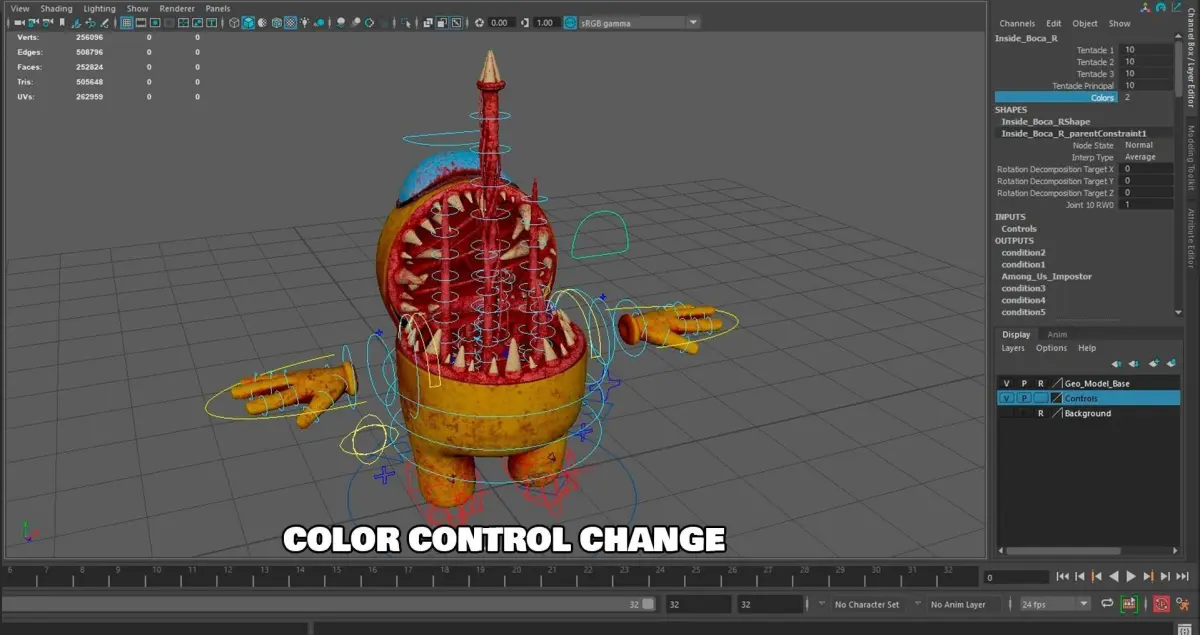Step forward one key
Screen dimensions: 1200x635
(1148, 576)
